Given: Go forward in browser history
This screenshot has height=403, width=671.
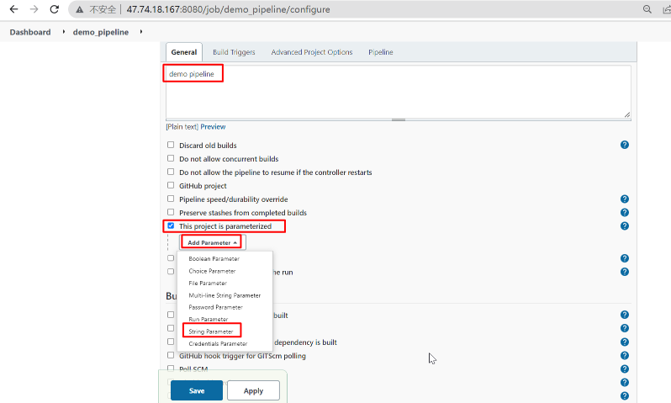Looking at the screenshot, I should pos(34,9).
